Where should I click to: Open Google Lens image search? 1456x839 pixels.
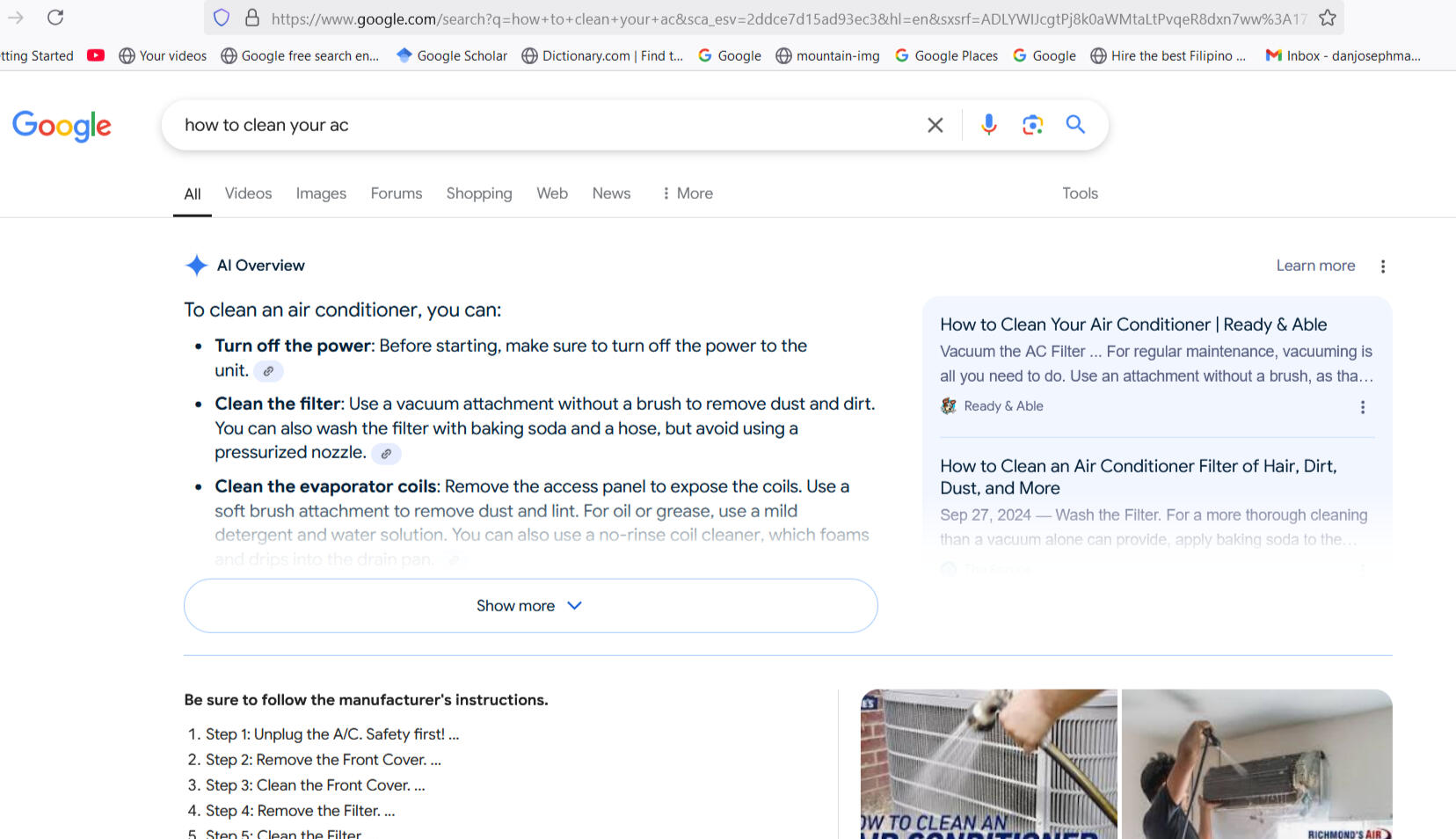pyautogui.click(x=1032, y=125)
